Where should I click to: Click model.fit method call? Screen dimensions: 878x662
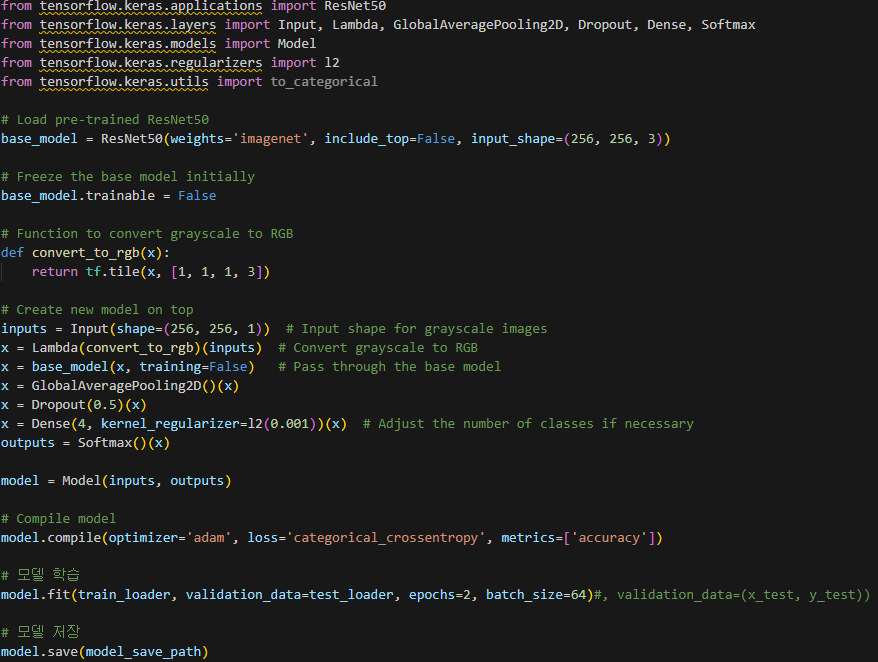(x=35, y=595)
